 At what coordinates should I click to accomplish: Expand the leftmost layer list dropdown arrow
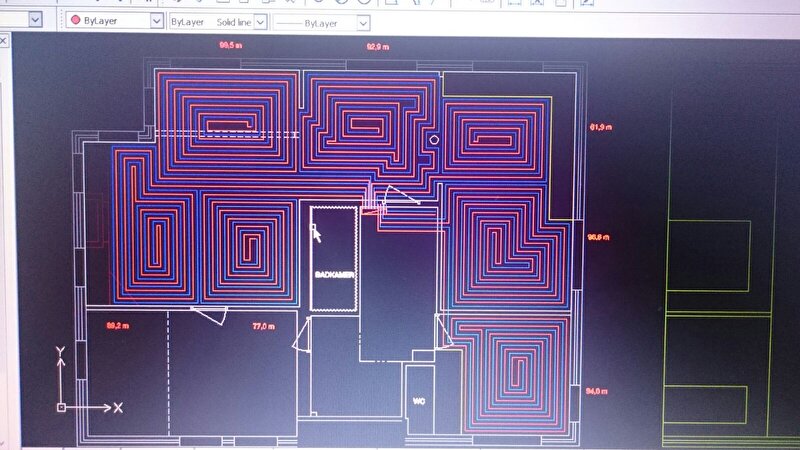36,20
